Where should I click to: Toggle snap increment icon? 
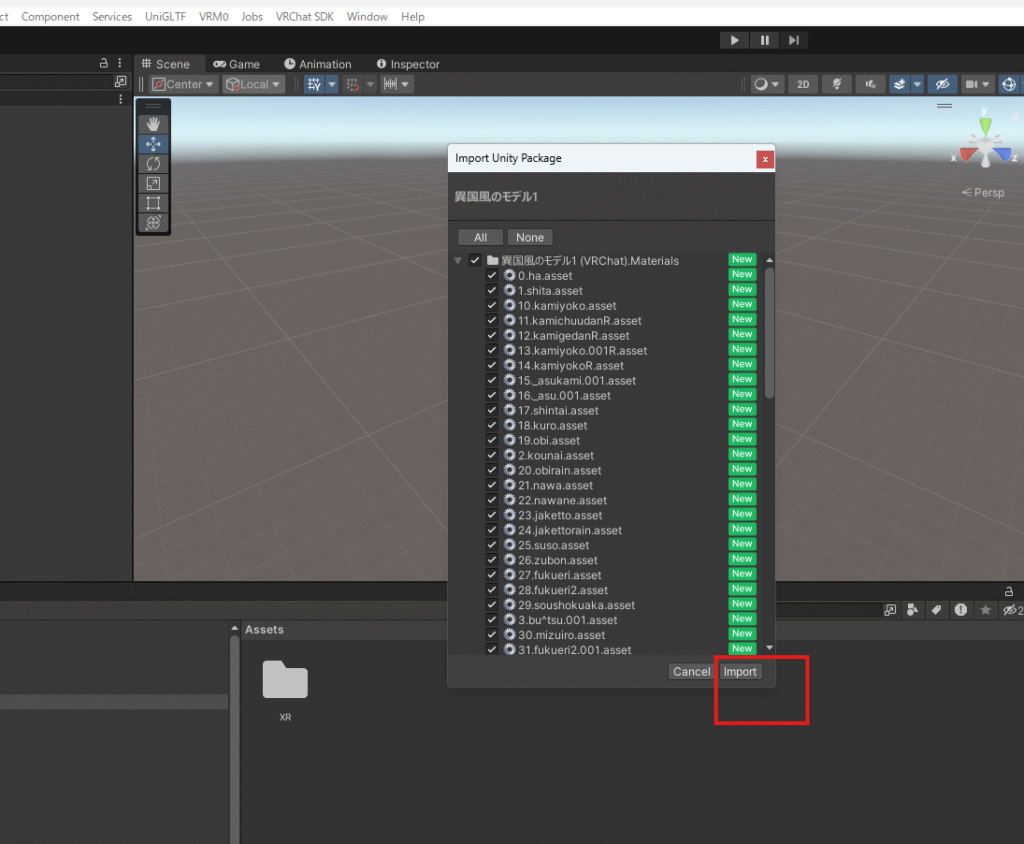[353, 84]
